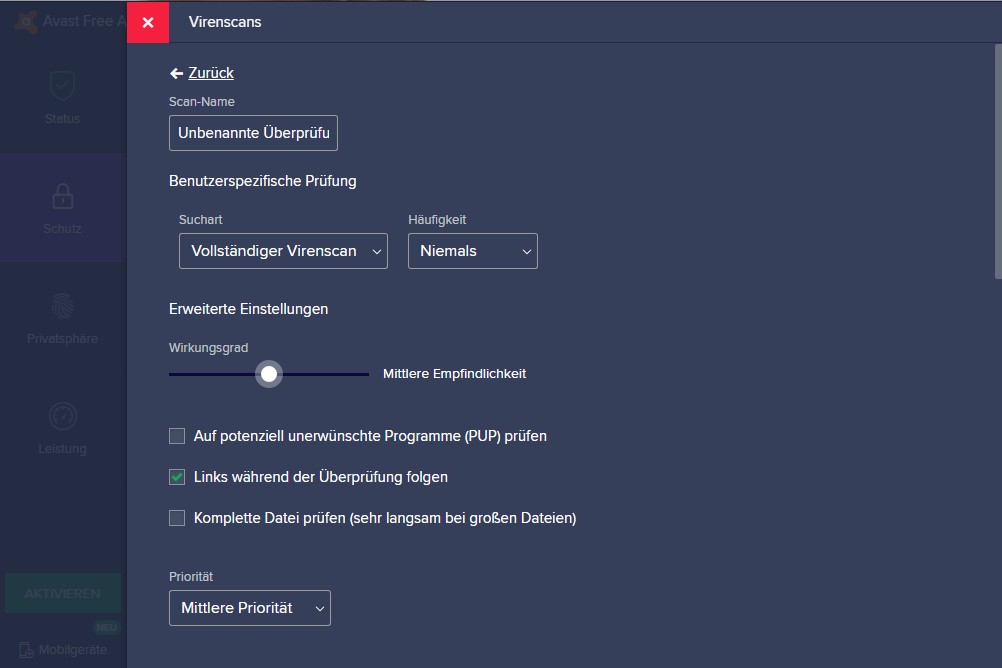Viewport: 1002px width, 668px height.
Task: Click the 'Mittlere Empfindlichkeit' label
Action: (x=454, y=374)
